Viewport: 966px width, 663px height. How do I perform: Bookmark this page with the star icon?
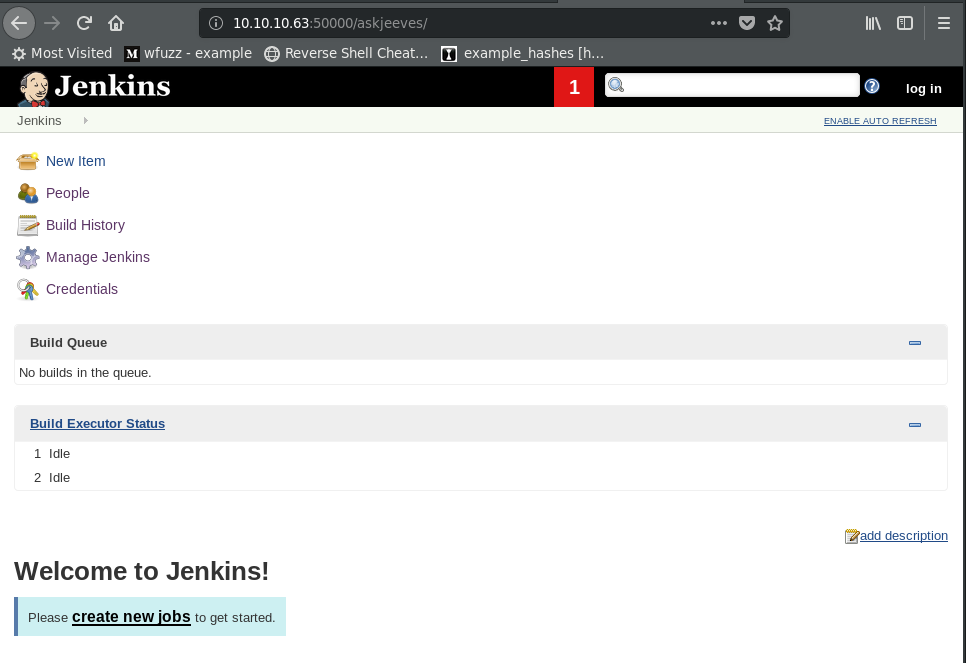pos(775,23)
